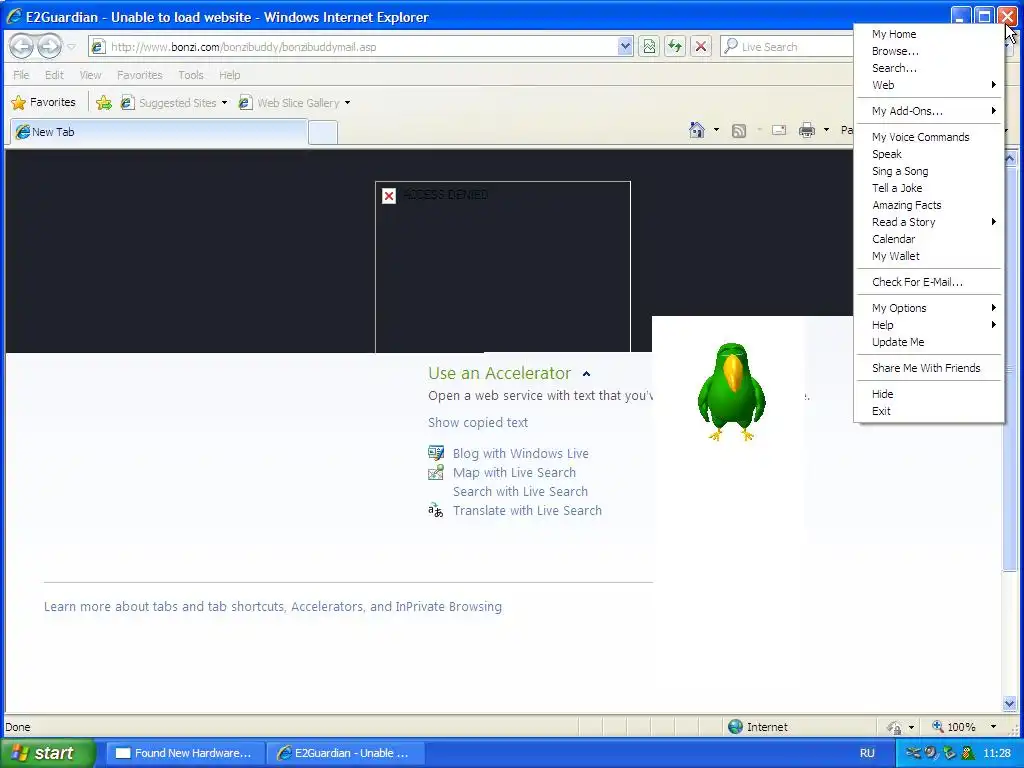Click the Blog with Windows Live icon
The width and height of the screenshot is (1024, 768).
pos(436,453)
